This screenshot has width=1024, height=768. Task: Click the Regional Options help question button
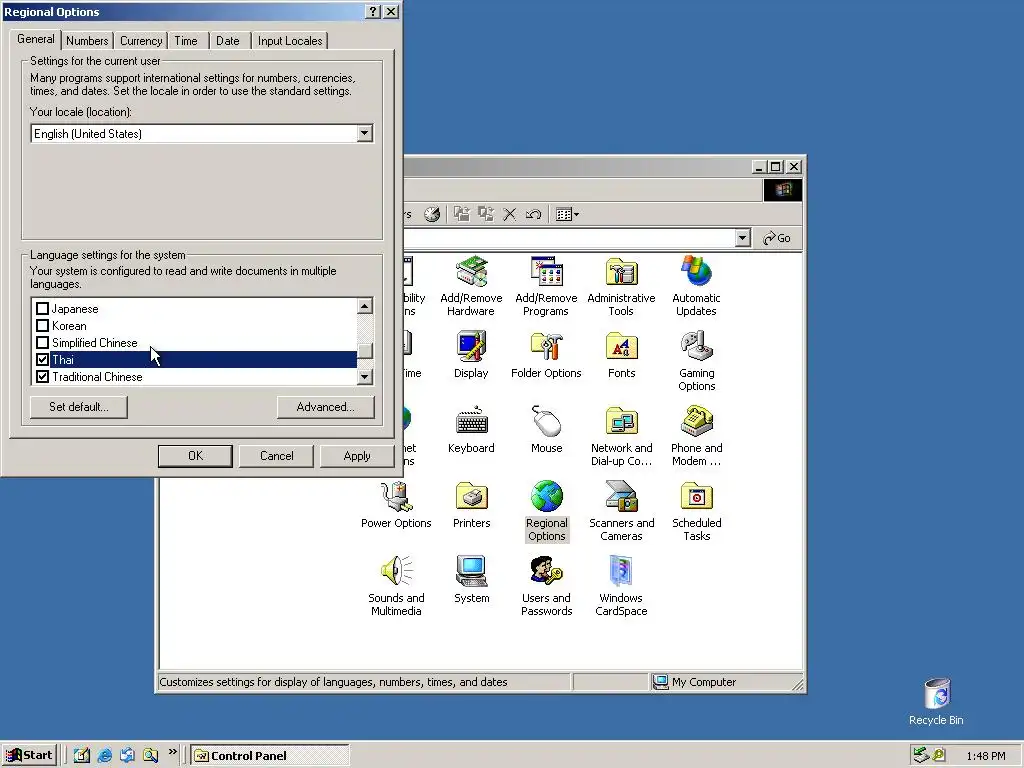point(373,12)
